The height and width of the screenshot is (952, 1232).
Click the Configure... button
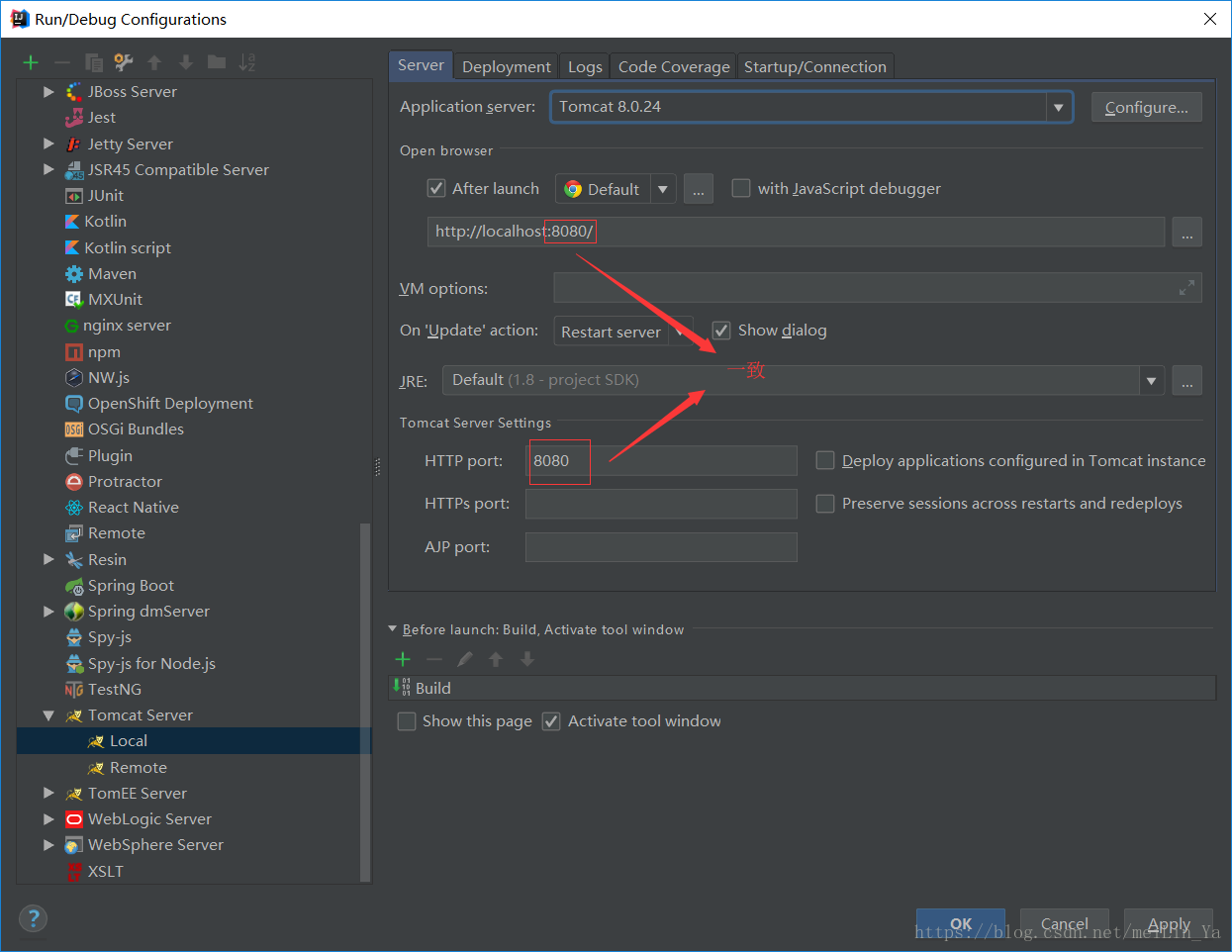point(1147,107)
